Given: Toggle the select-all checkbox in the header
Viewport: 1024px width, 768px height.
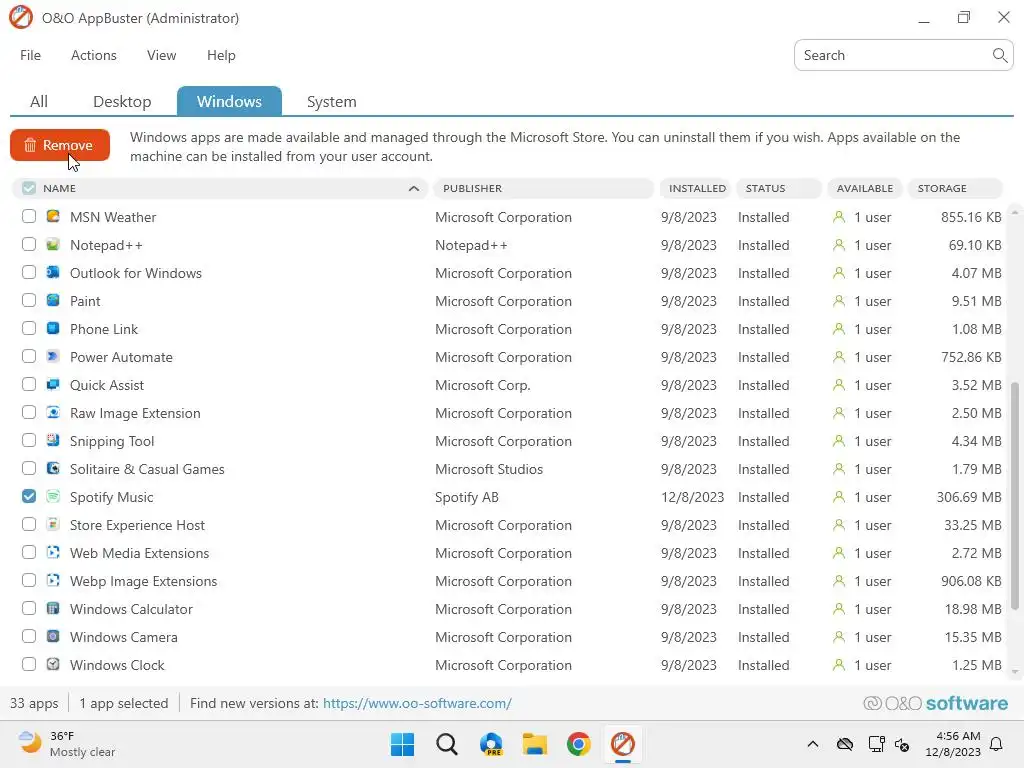Looking at the screenshot, I should pos(29,188).
